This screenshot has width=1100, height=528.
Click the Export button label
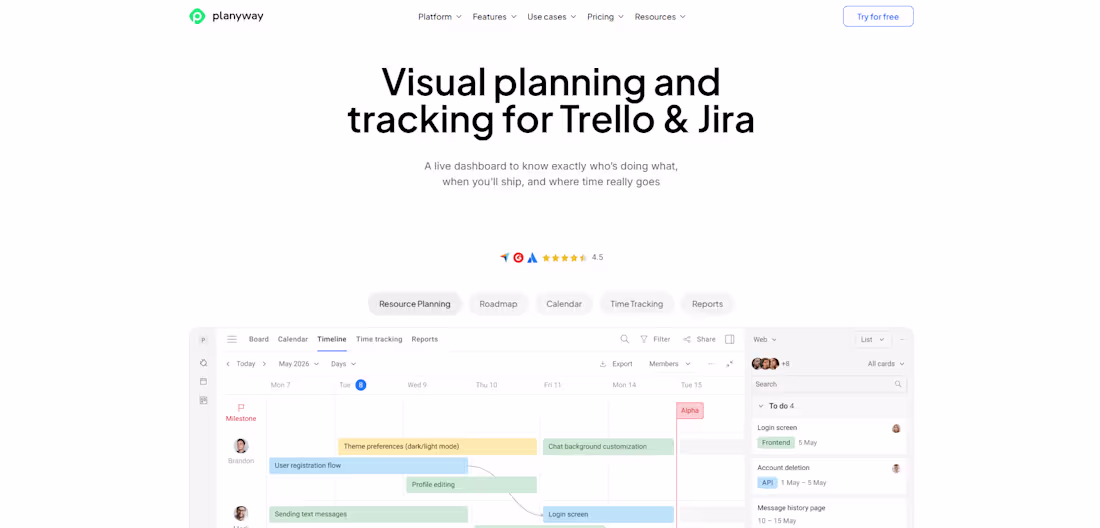pos(622,364)
